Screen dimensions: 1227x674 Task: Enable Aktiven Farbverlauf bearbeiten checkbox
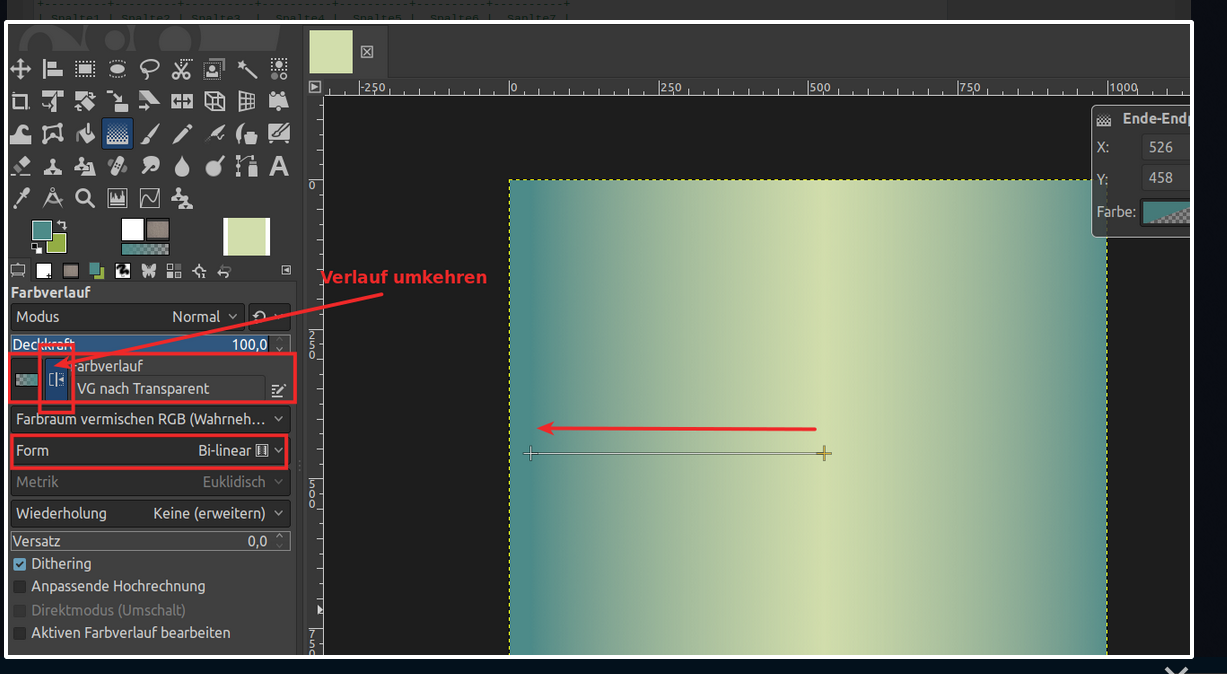point(20,633)
